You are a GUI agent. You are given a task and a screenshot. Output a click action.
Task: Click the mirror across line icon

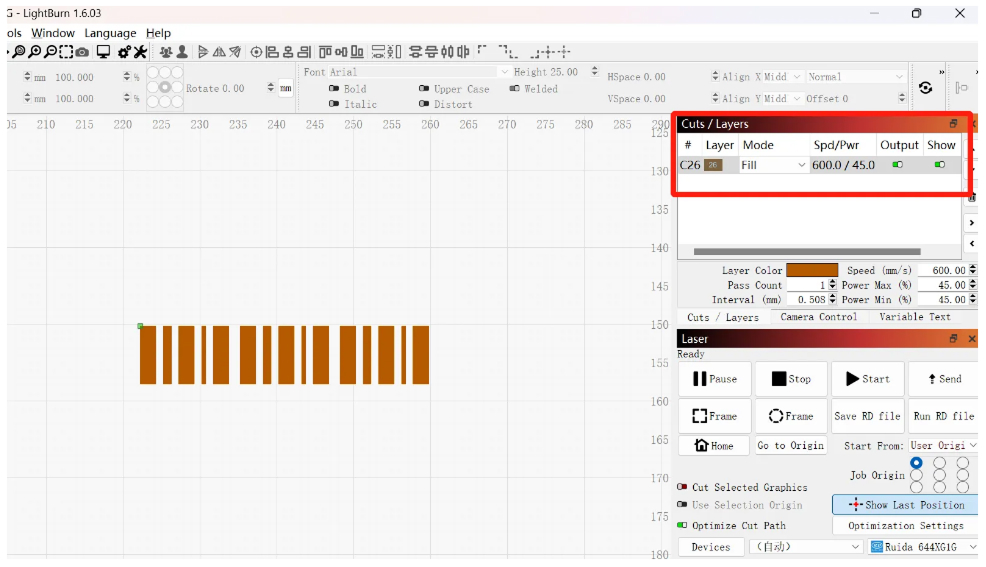point(235,52)
